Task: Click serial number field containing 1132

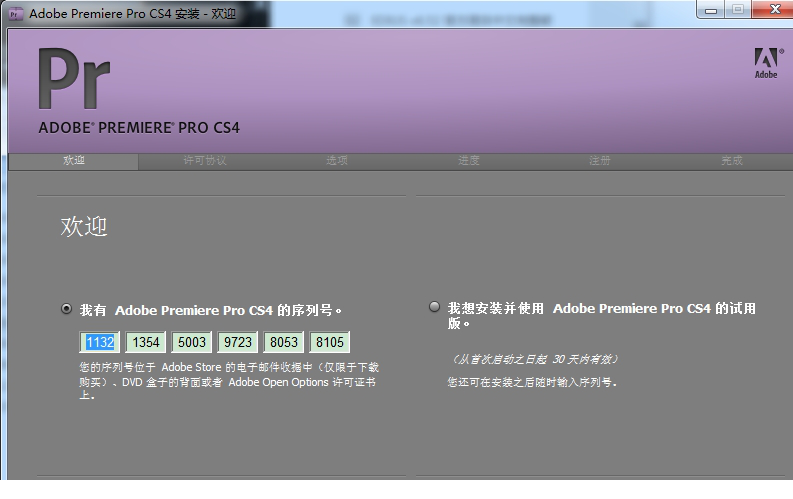Action: [x=100, y=342]
